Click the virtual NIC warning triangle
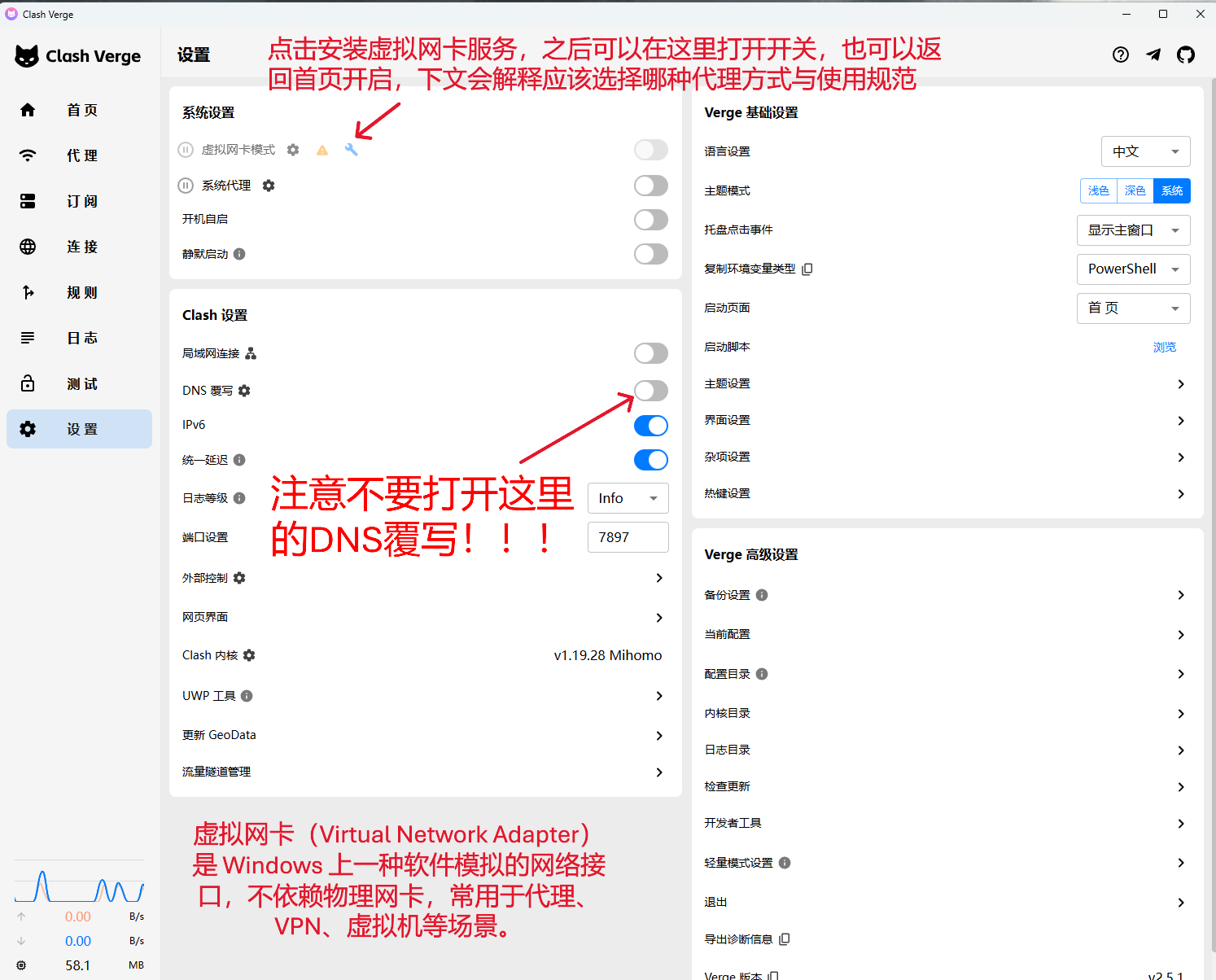Image resolution: width=1216 pixels, height=980 pixels. [322, 150]
